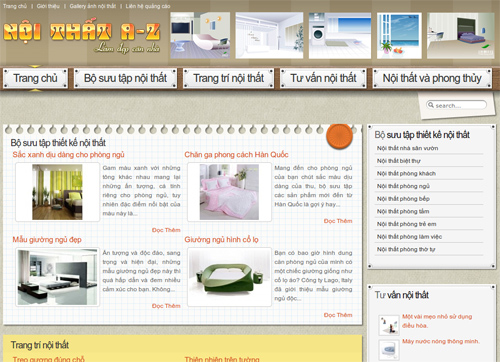Screen dimensions: 500x362
Task: Click the magnifier icon in search box
Action: [x=431, y=105]
